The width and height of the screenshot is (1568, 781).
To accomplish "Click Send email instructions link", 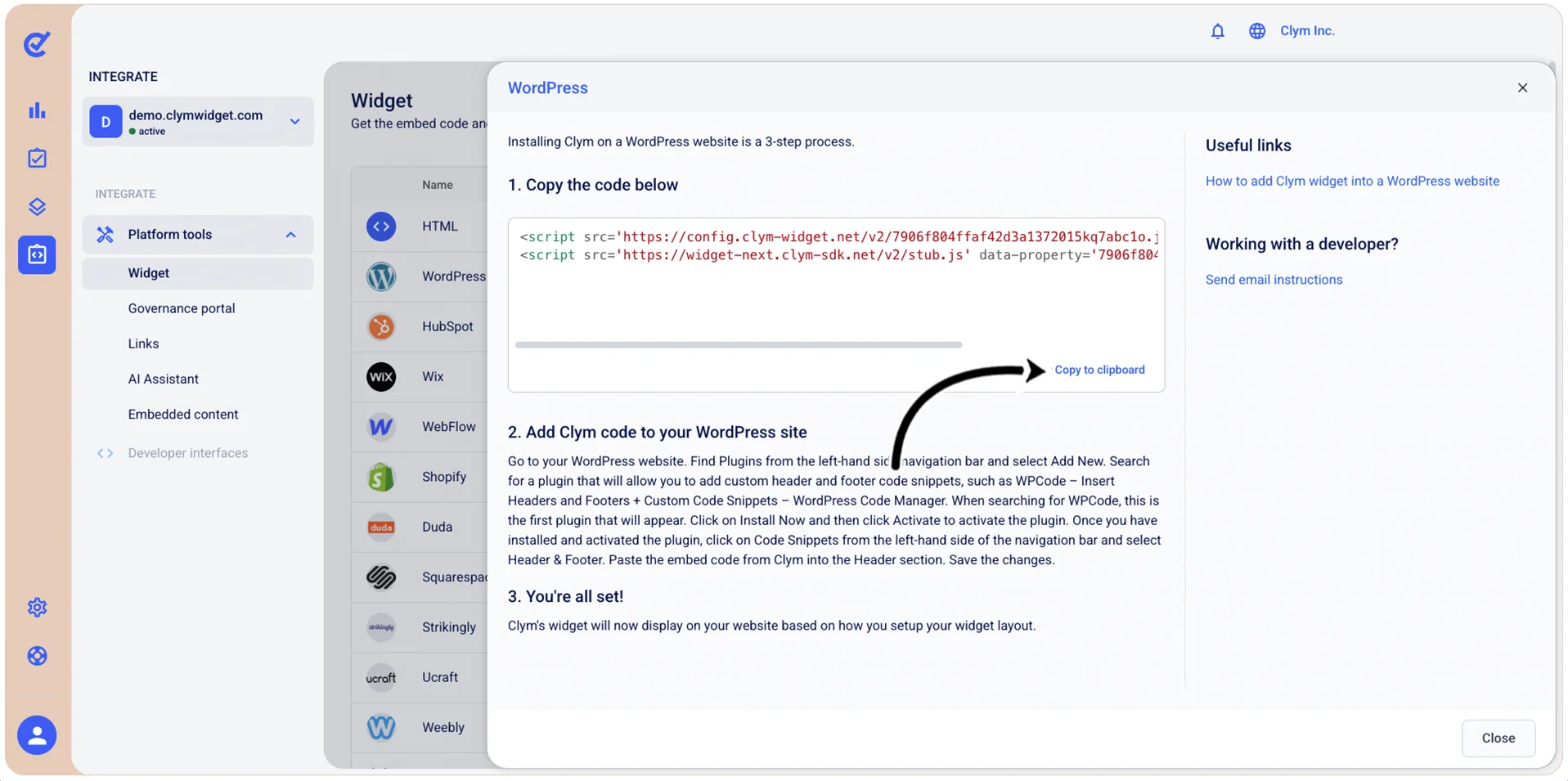I will tap(1274, 280).
